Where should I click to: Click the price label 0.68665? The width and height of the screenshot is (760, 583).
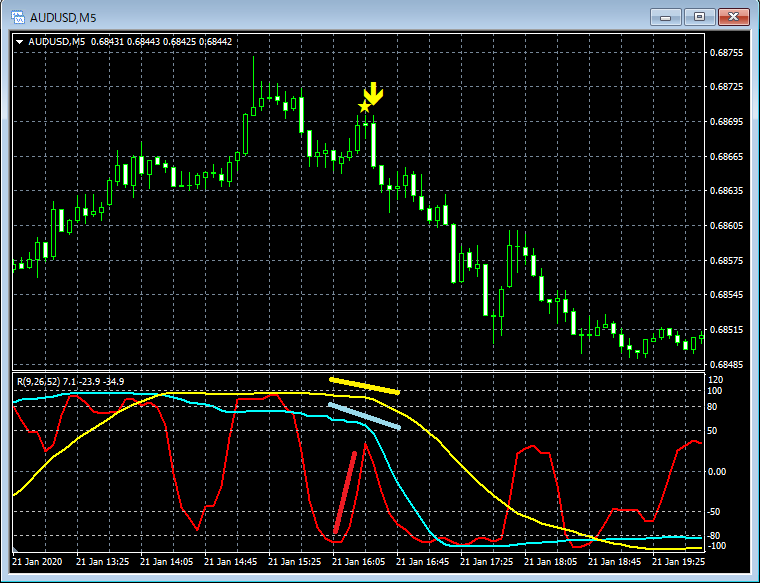(x=726, y=156)
